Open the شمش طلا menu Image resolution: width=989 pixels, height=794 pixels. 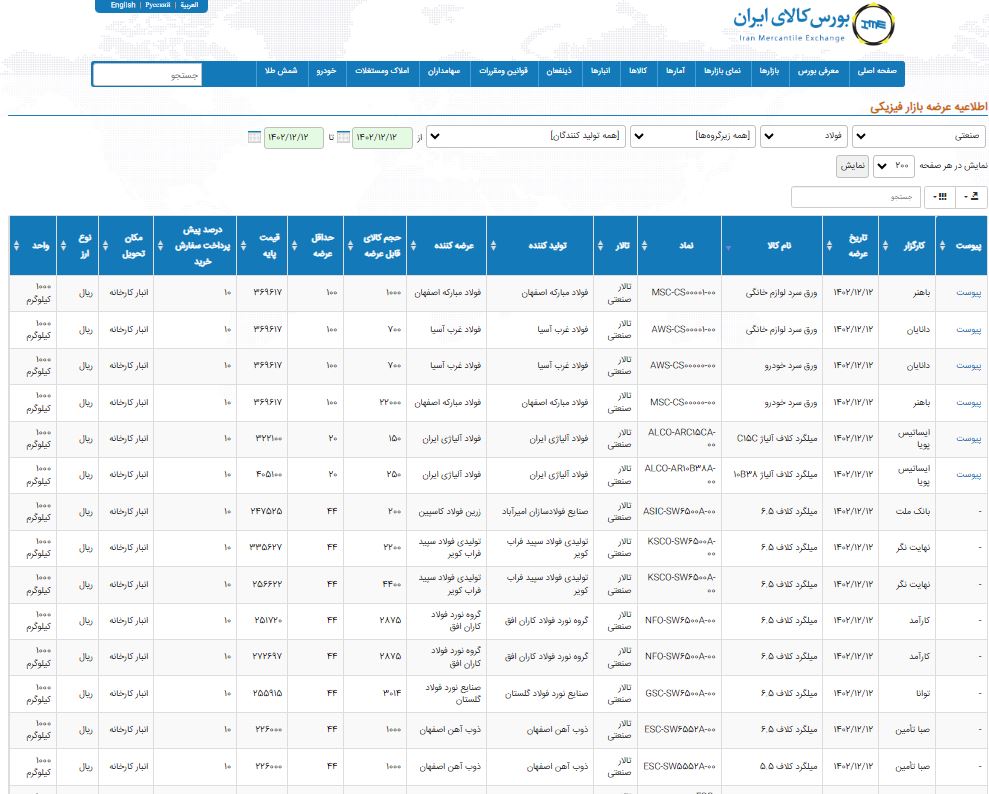click(x=281, y=71)
